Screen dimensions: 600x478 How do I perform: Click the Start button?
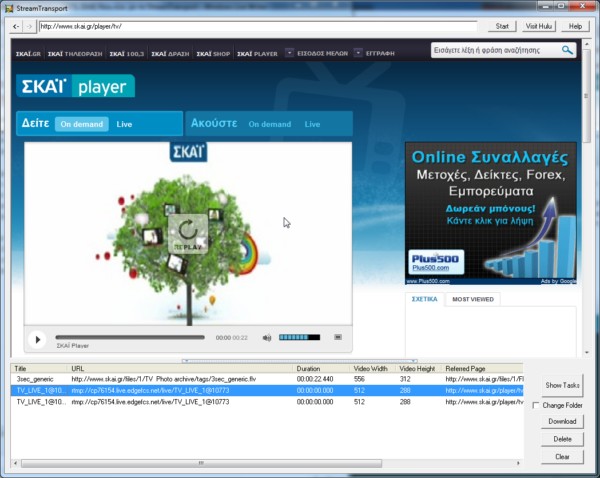[502, 26]
